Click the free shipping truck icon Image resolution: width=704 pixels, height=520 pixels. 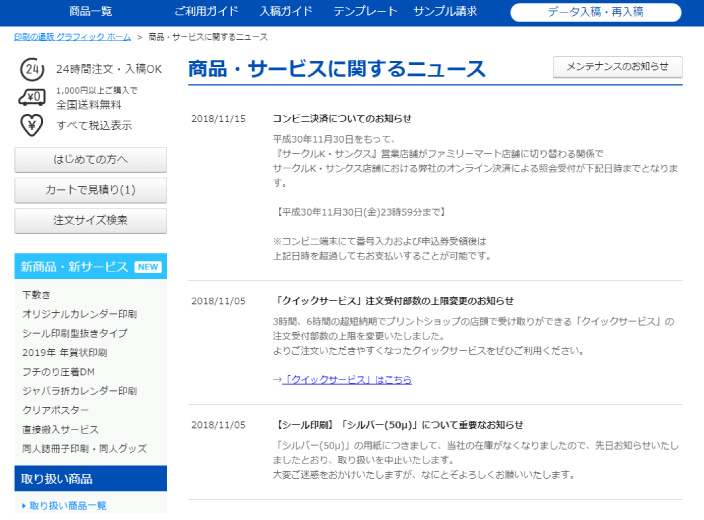click(x=31, y=97)
